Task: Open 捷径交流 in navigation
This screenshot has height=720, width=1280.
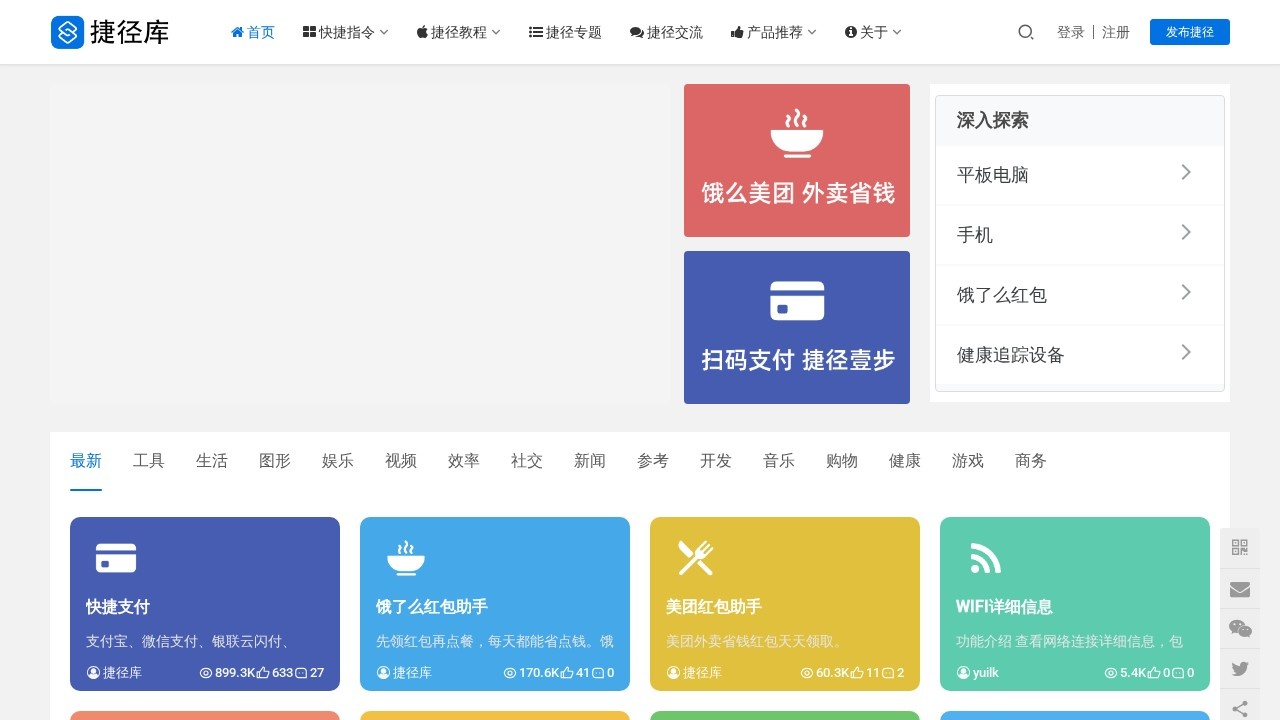Action: pos(666,32)
